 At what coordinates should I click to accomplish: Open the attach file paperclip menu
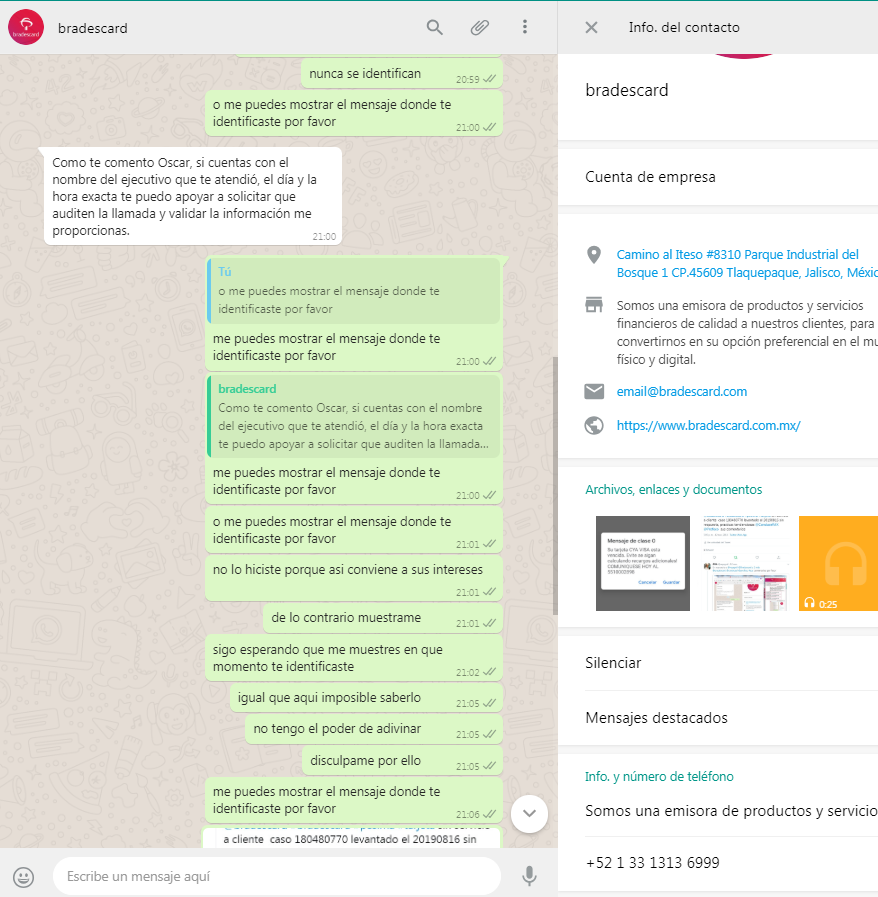point(479,27)
